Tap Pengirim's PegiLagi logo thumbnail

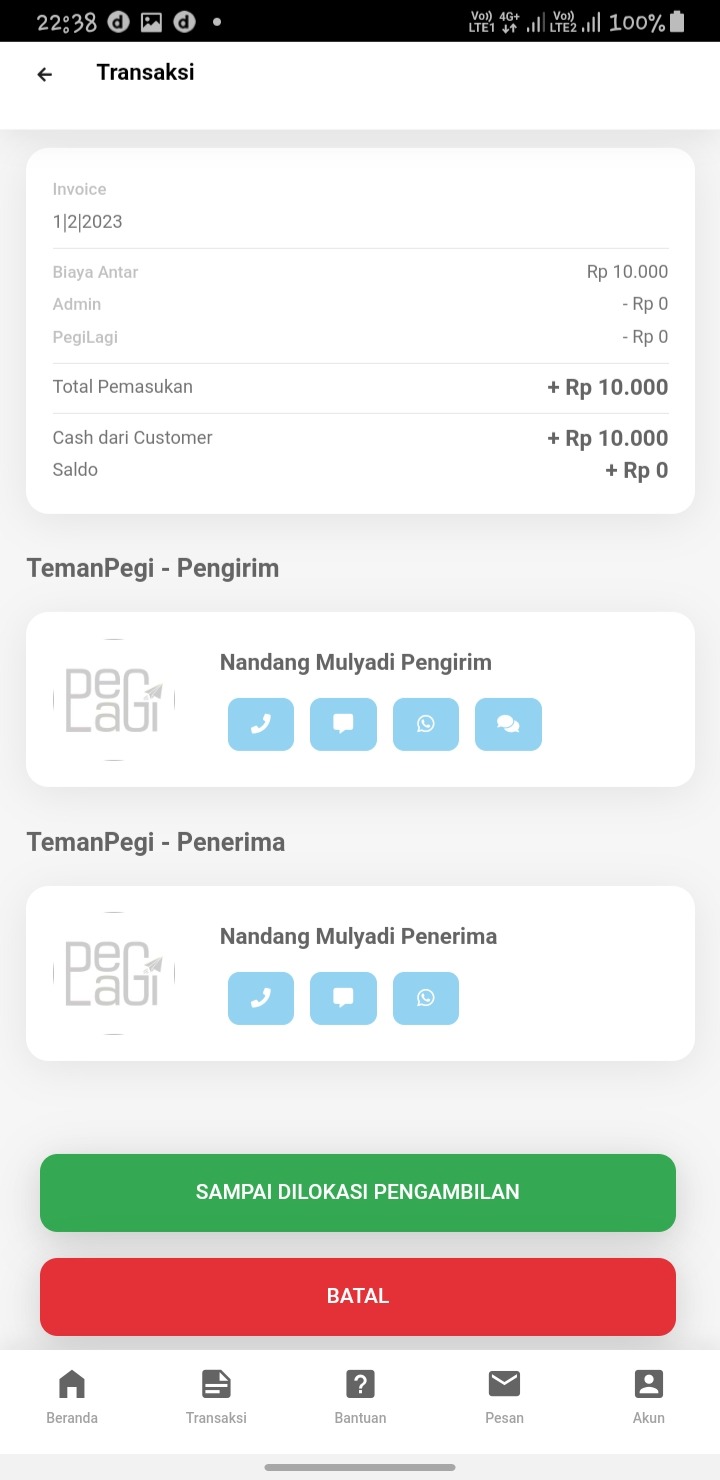tap(114, 700)
